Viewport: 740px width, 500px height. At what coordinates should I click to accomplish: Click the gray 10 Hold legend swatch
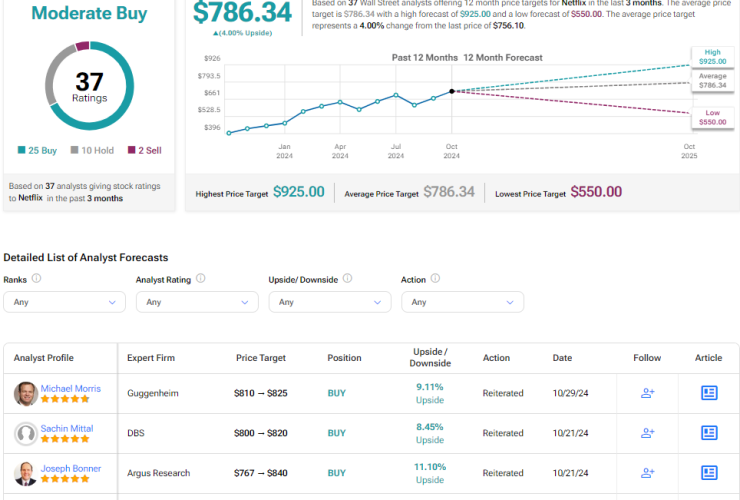click(x=74, y=150)
